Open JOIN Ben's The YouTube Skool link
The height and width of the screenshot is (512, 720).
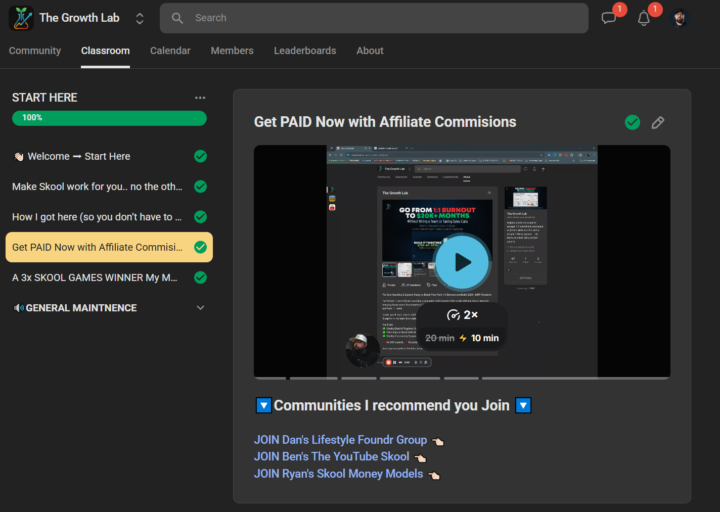[332, 456]
